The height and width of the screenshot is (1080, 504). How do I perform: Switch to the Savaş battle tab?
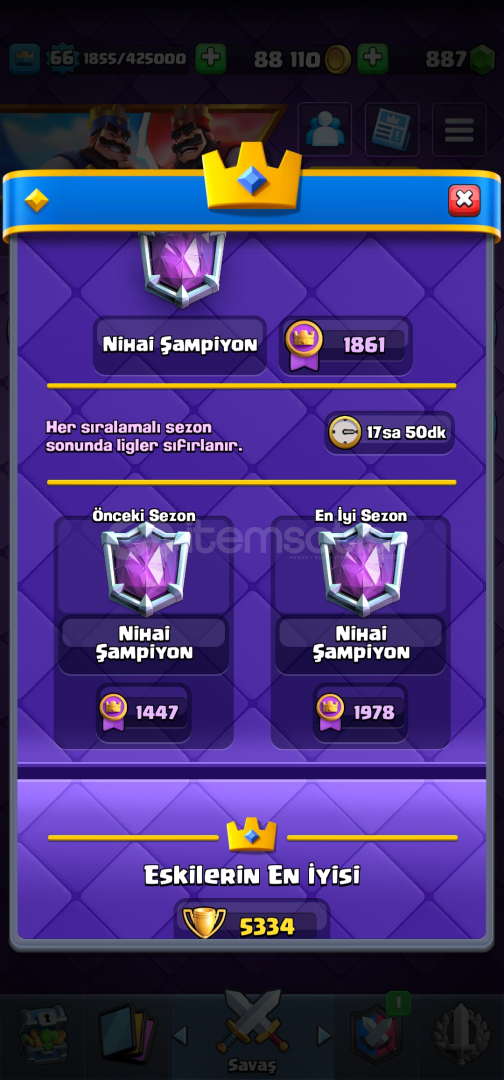(x=252, y=1031)
